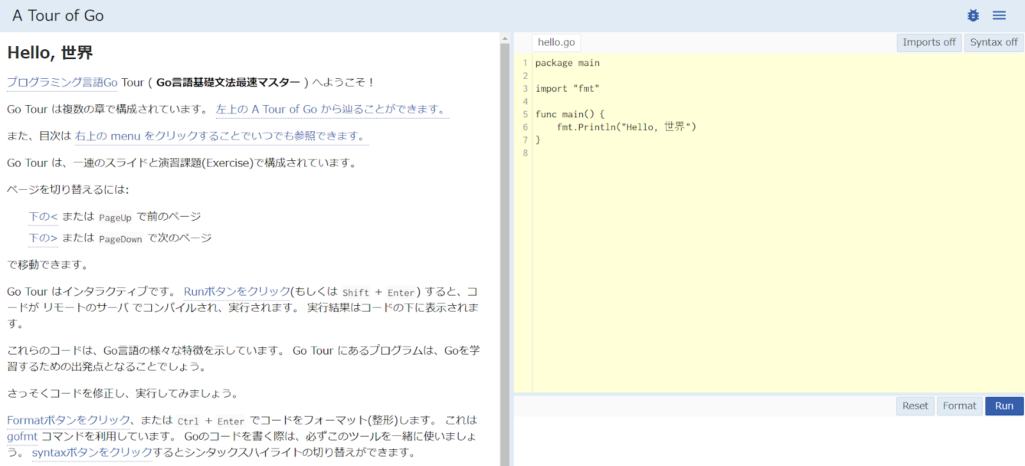
Task: Click the 右上の menu をクリック link
Action: click(222, 136)
